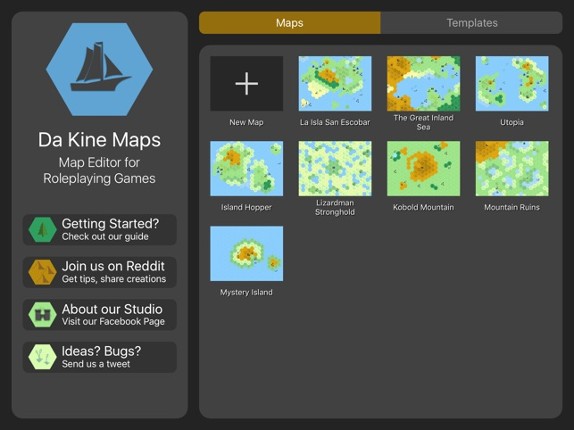Image resolution: width=574 pixels, height=430 pixels.
Task: Open the Kobold Mountain map thumbnail
Action: [424, 168]
